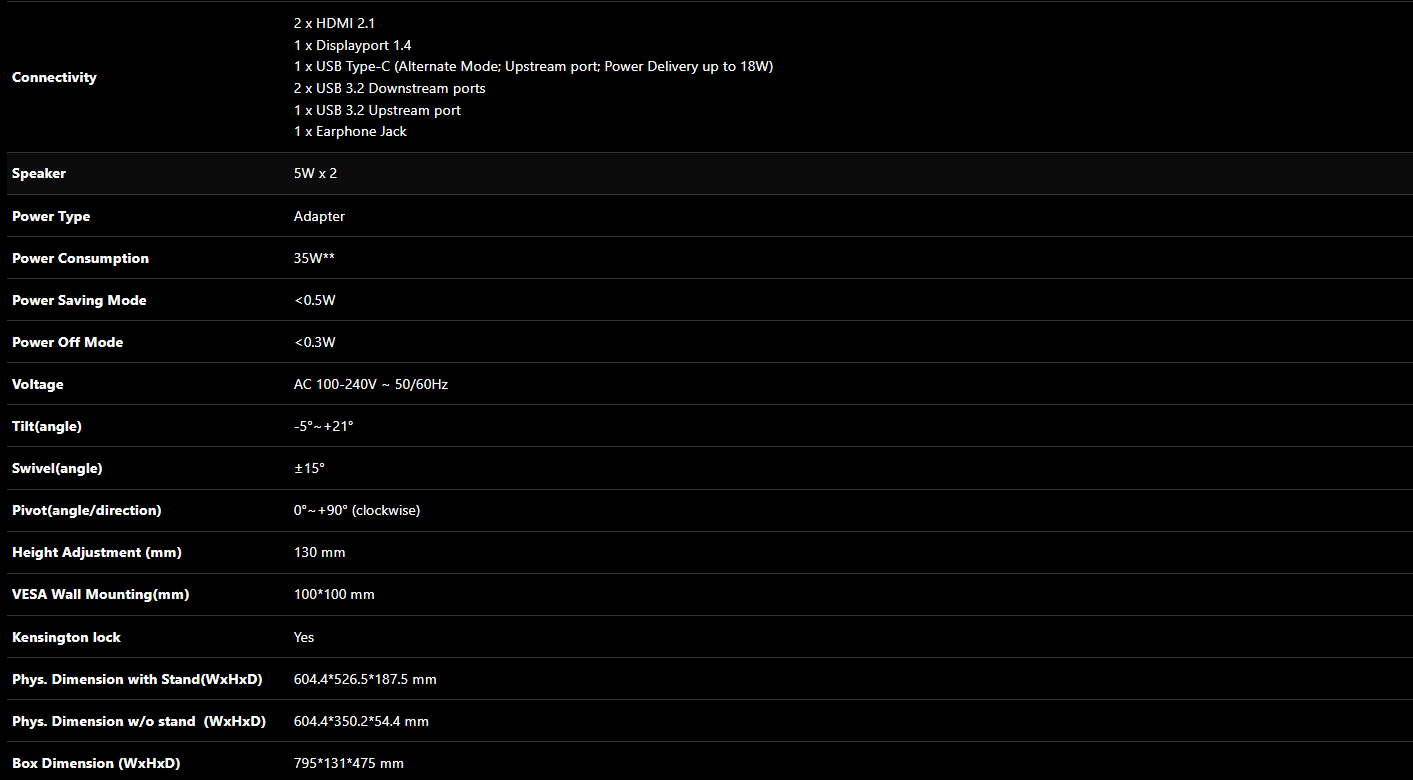The height and width of the screenshot is (780, 1413).
Task: Click the VESA Wall Mounting(mm) label
Action: [x=100, y=595]
